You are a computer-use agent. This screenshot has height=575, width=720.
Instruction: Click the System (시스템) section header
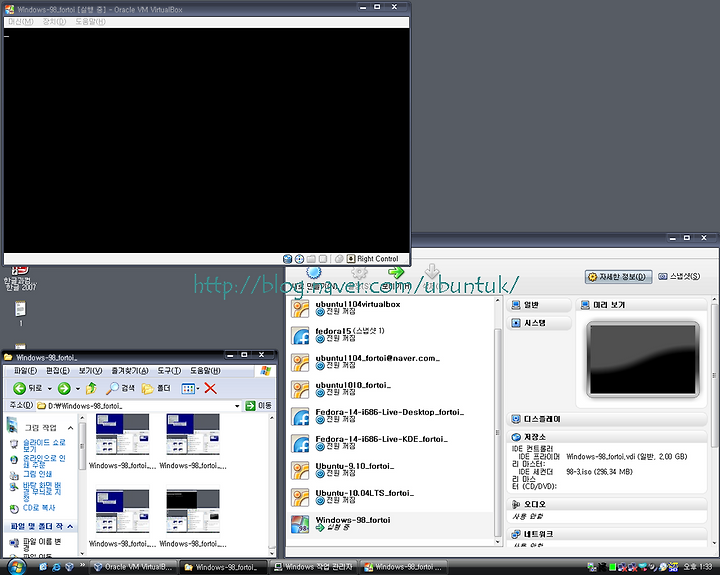coord(539,323)
